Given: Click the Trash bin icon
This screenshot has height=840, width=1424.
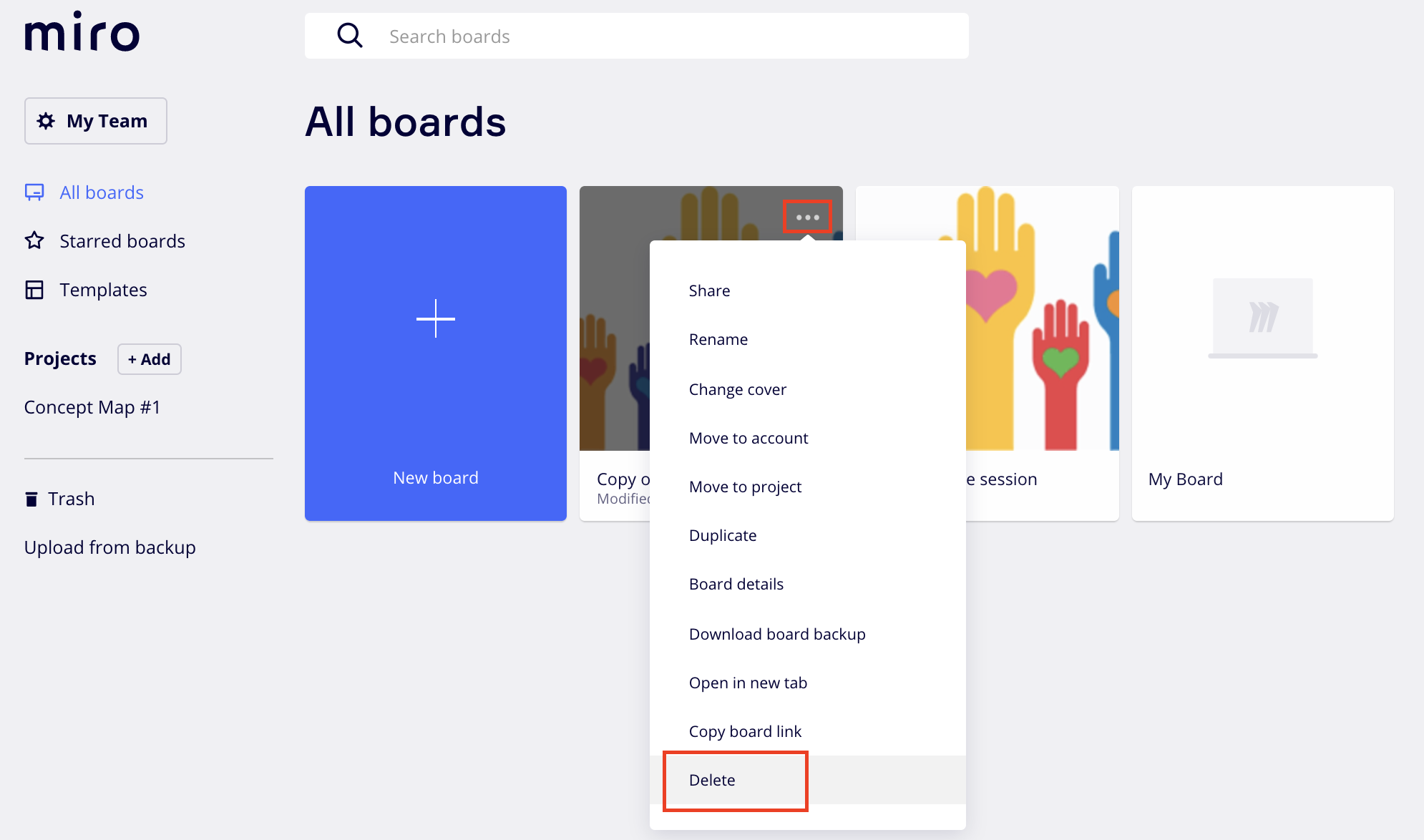Looking at the screenshot, I should click(x=31, y=499).
